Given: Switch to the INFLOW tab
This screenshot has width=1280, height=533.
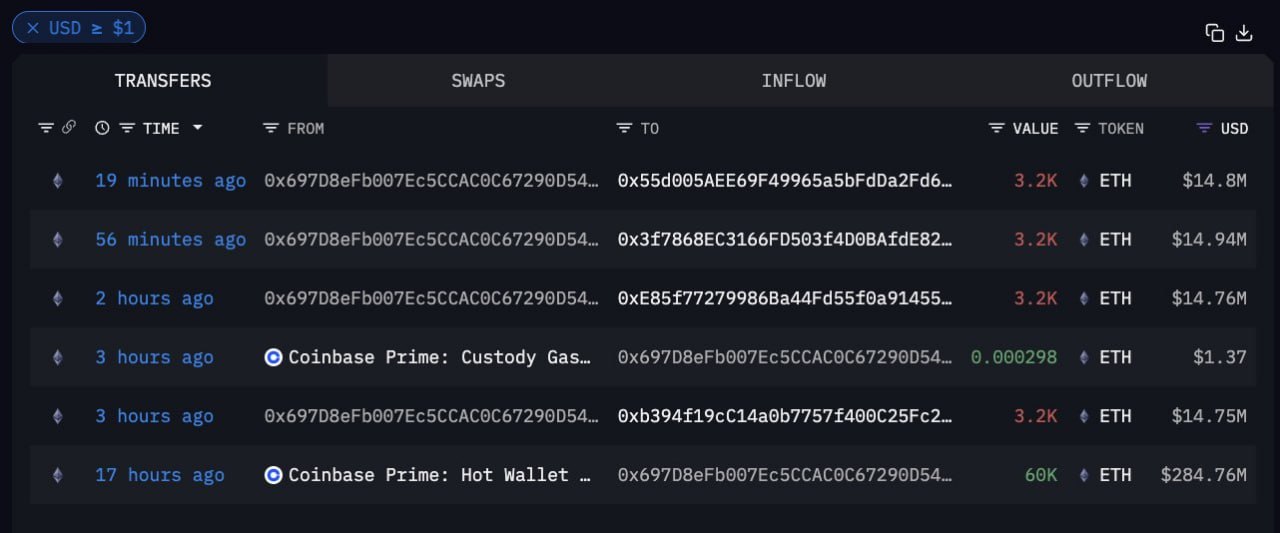Looking at the screenshot, I should [x=794, y=81].
